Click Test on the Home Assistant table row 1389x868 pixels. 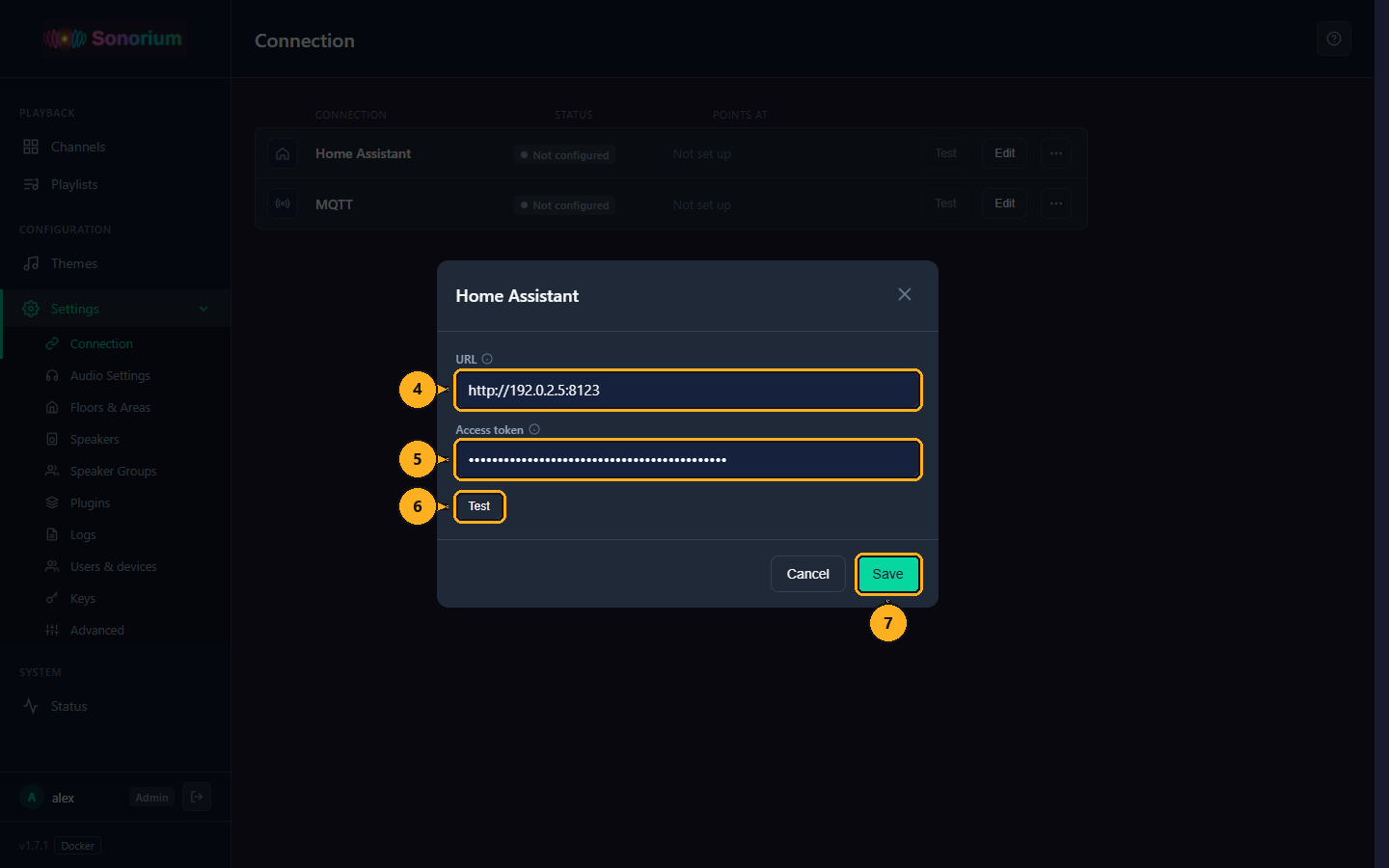(x=945, y=153)
